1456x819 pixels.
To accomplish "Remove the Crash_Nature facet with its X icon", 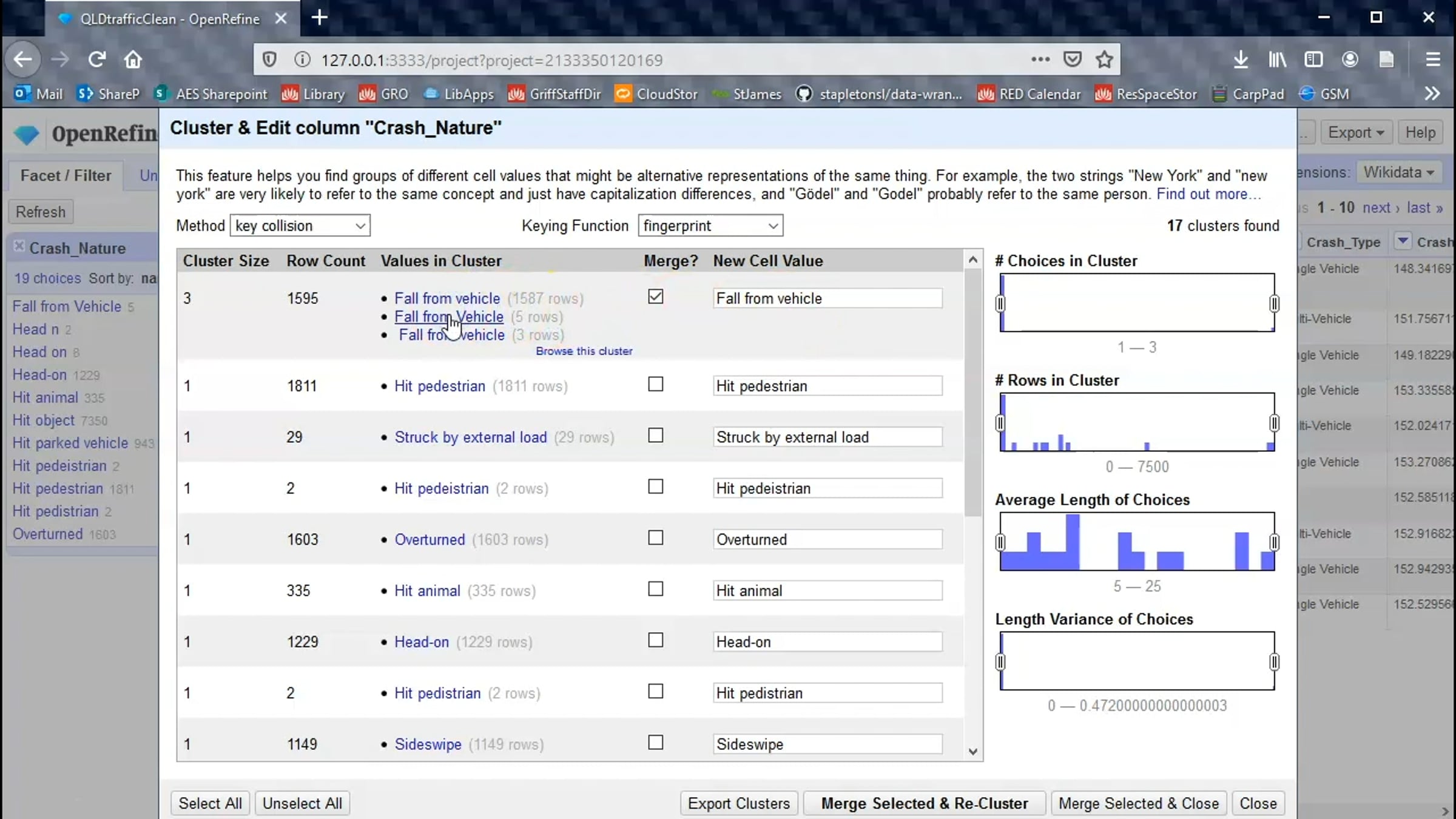I will tap(19, 246).
